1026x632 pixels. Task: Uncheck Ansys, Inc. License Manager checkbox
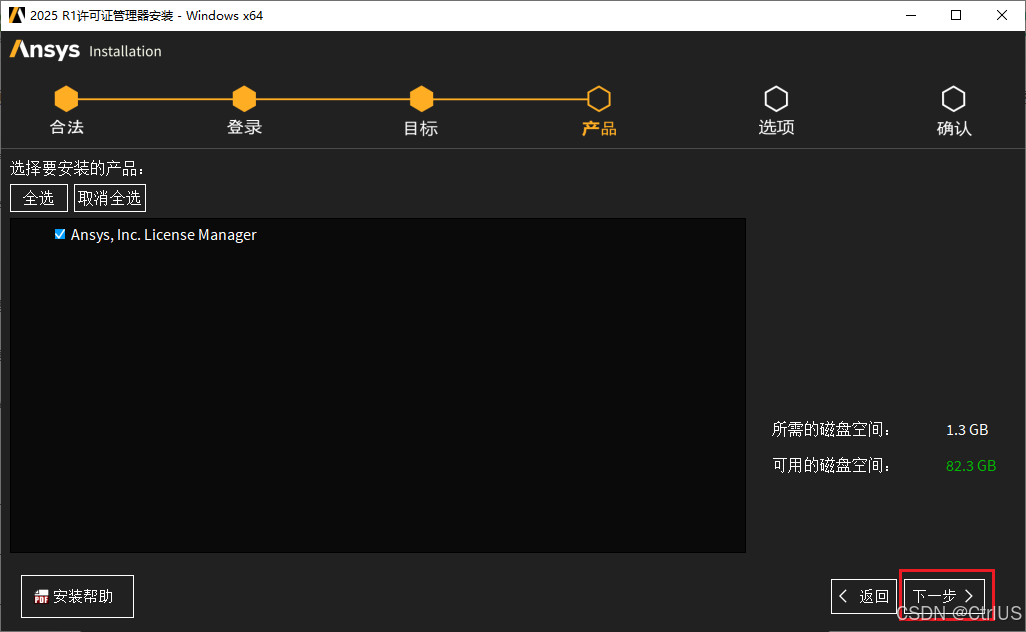point(60,234)
